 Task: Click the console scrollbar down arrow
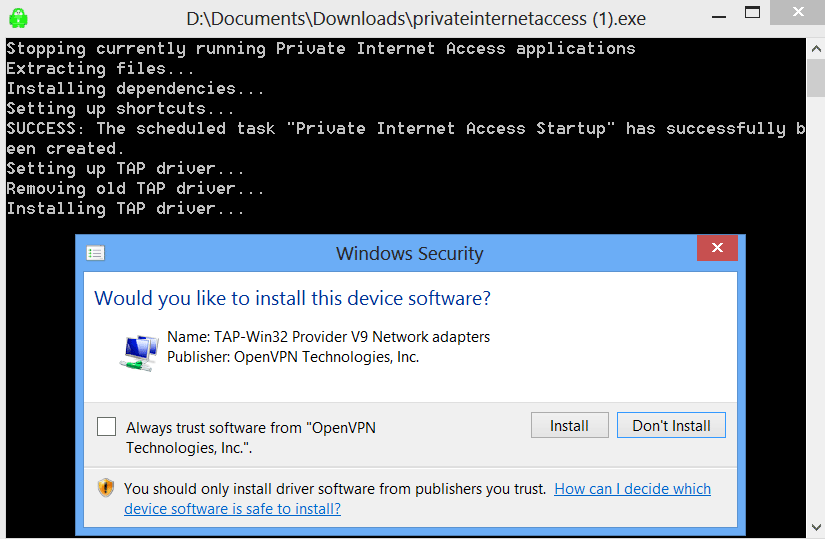(816, 527)
